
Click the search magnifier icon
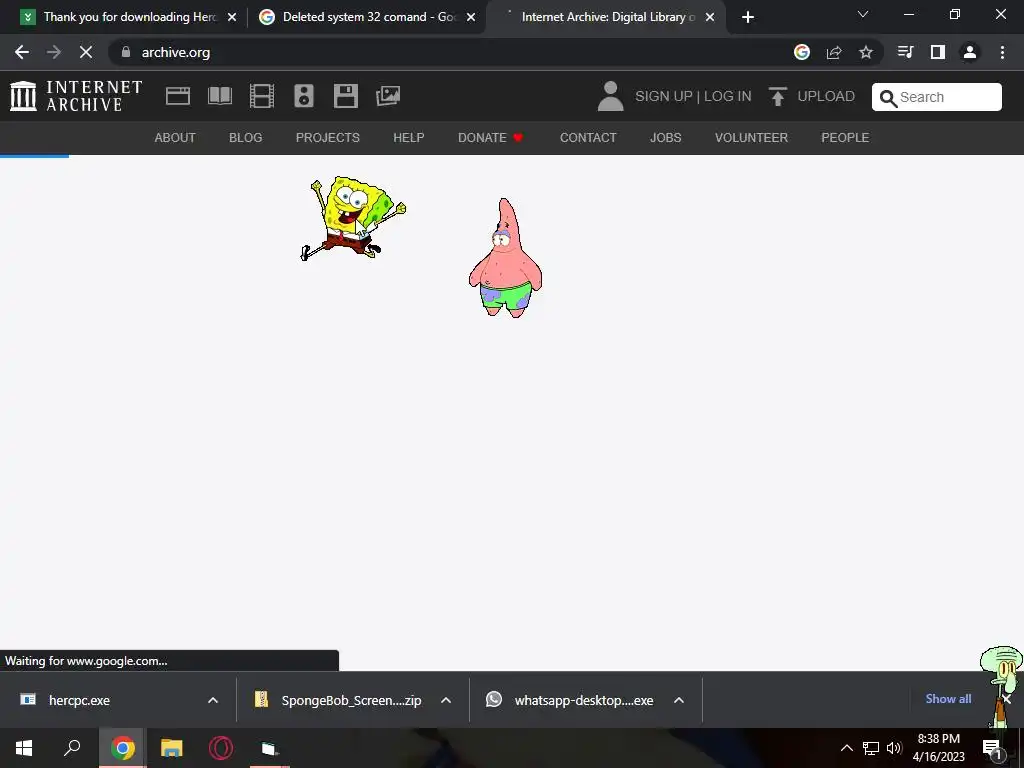coord(888,98)
